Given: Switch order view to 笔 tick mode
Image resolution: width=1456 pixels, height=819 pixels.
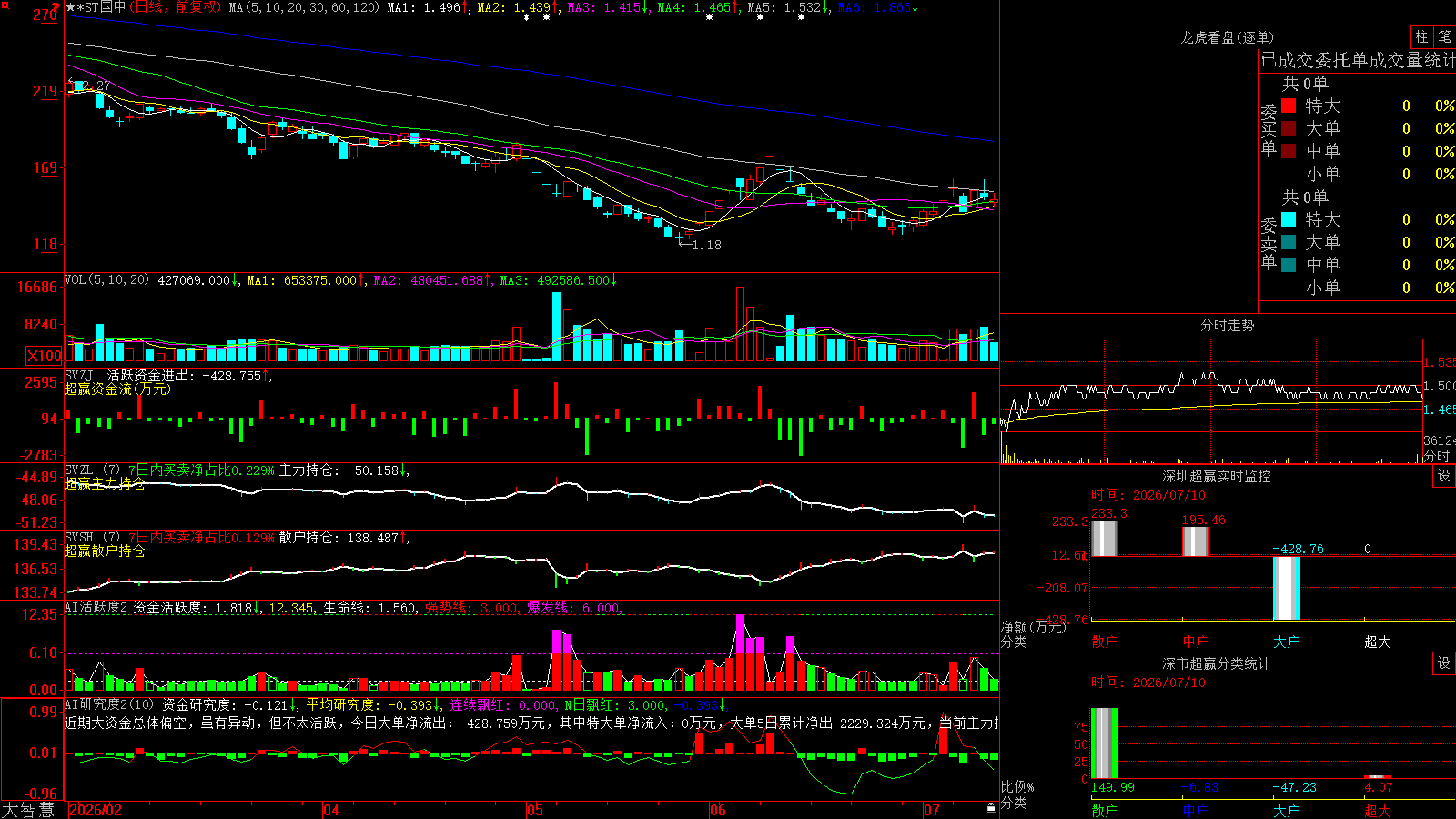Looking at the screenshot, I should pyautogui.click(x=1444, y=36).
